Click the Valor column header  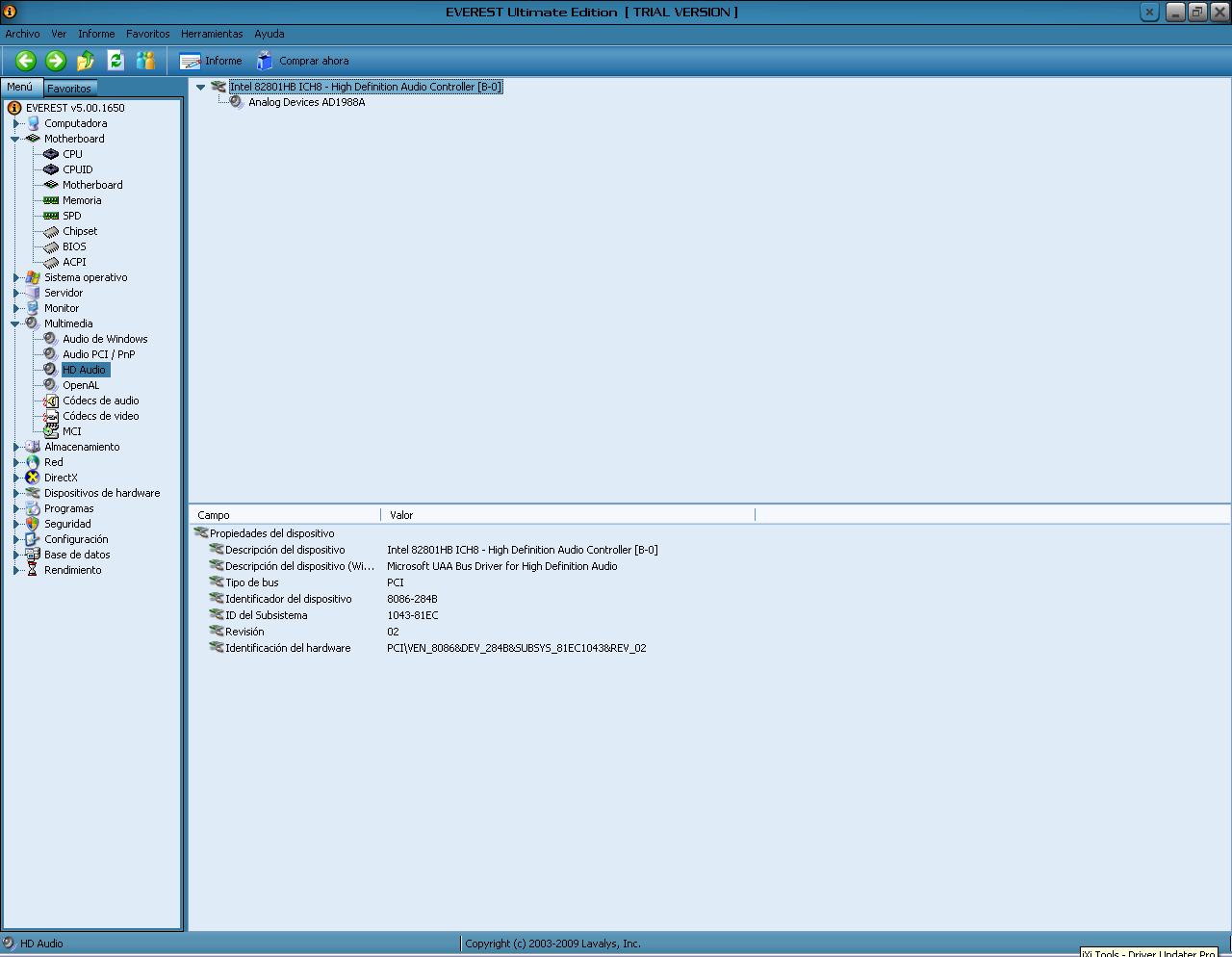tap(568, 515)
